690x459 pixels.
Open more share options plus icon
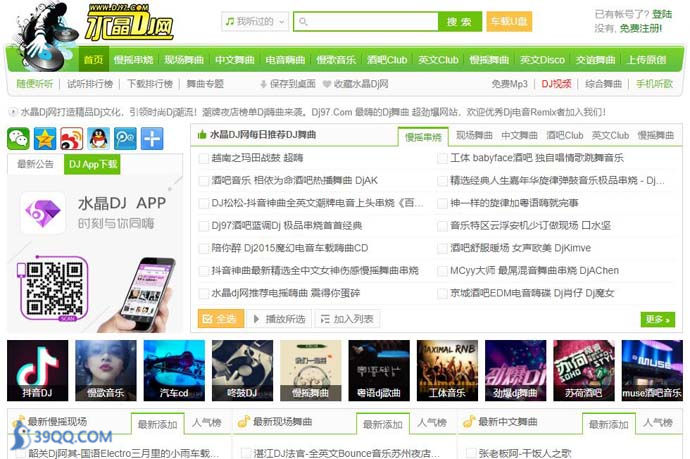[x=152, y=139]
